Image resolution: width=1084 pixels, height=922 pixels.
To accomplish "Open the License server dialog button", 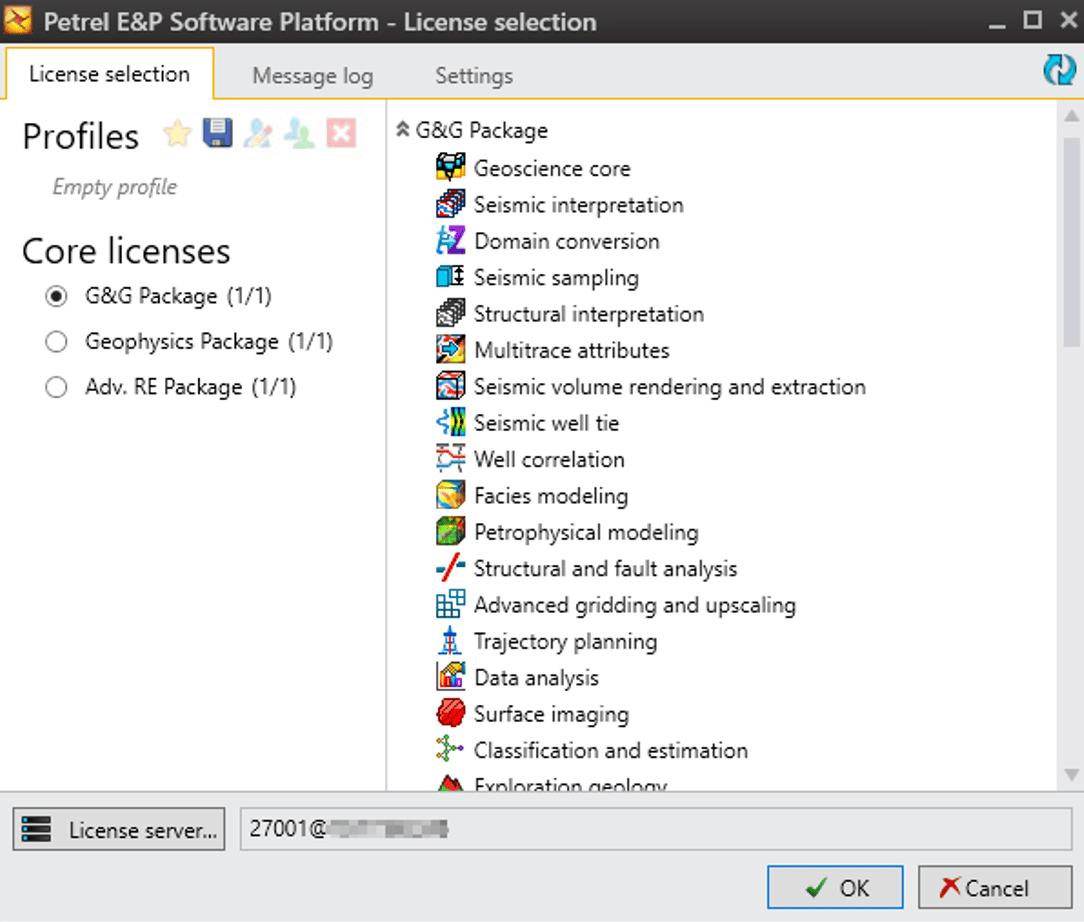I will pyautogui.click(x=120, y=830).
